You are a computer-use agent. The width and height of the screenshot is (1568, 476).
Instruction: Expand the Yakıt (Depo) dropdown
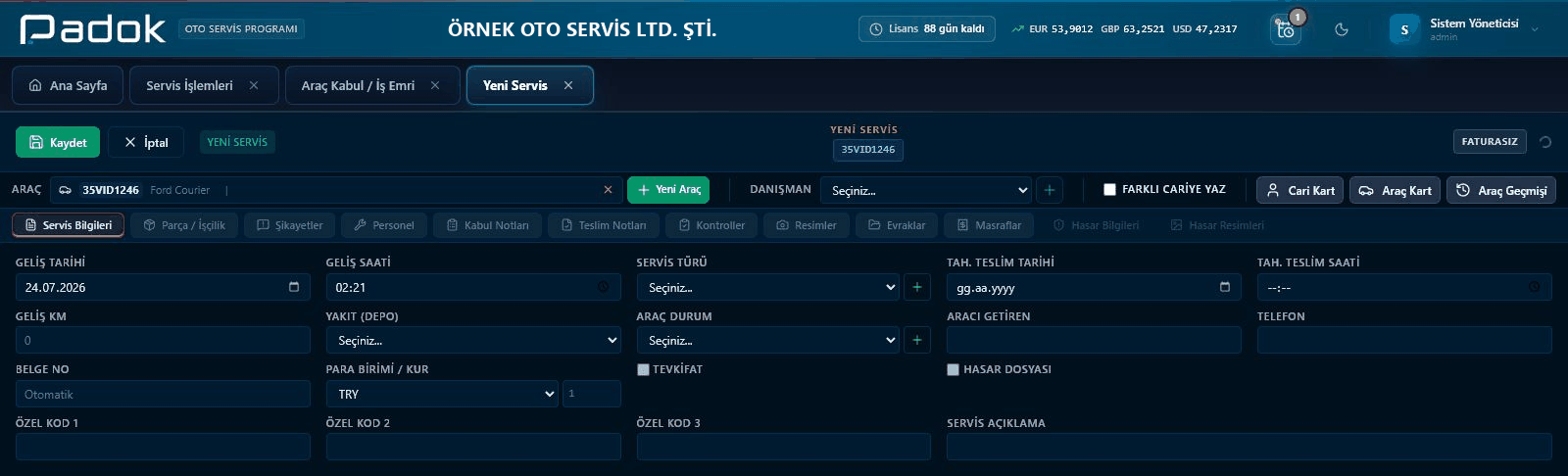point(473,340)
